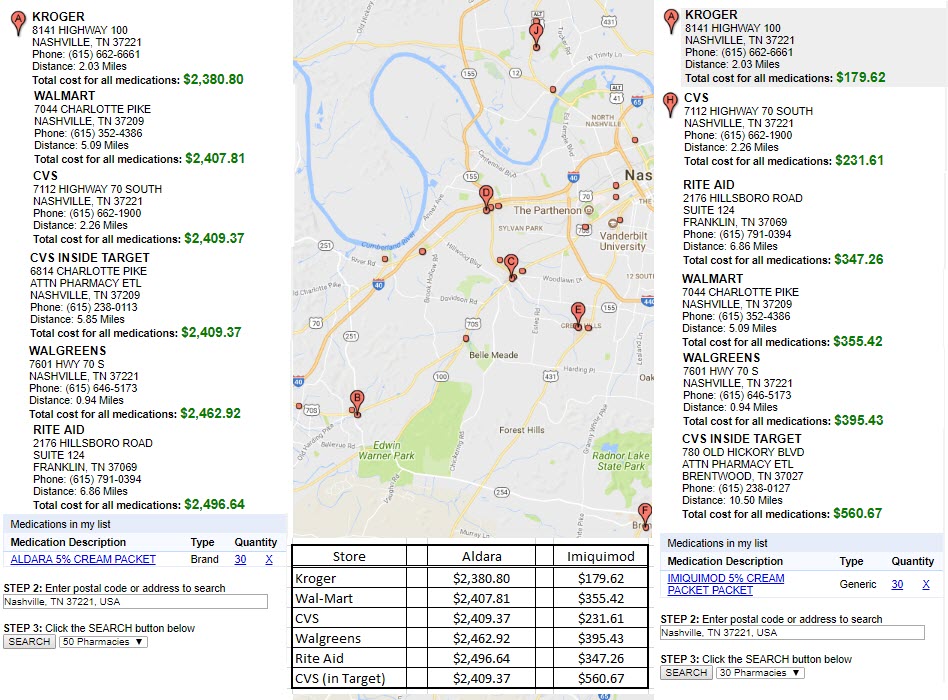This screenshot has height=700, width=948.
Task: Click the "Edwin Warner Park" label on the map
Action: point(386,450)
